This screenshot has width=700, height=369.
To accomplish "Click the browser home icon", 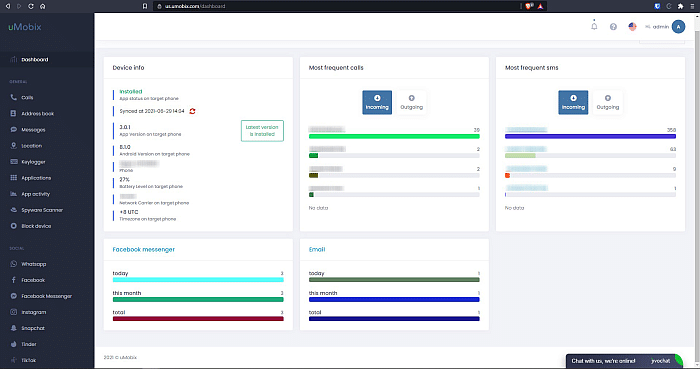I will coord(42,6).
